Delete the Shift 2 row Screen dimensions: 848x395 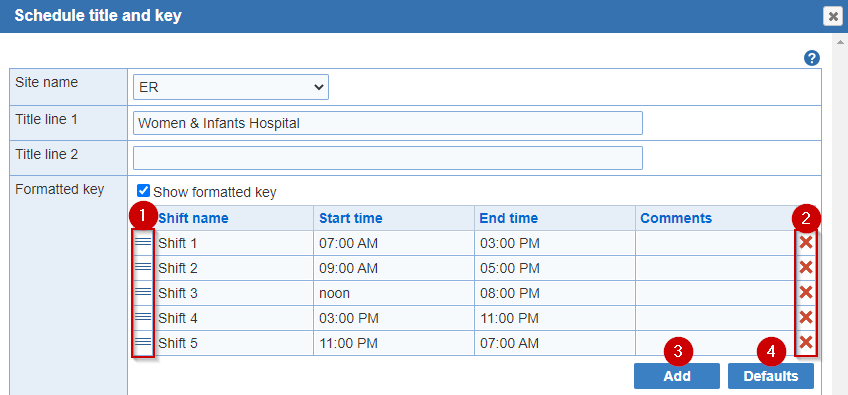click(x=806, y=267)
